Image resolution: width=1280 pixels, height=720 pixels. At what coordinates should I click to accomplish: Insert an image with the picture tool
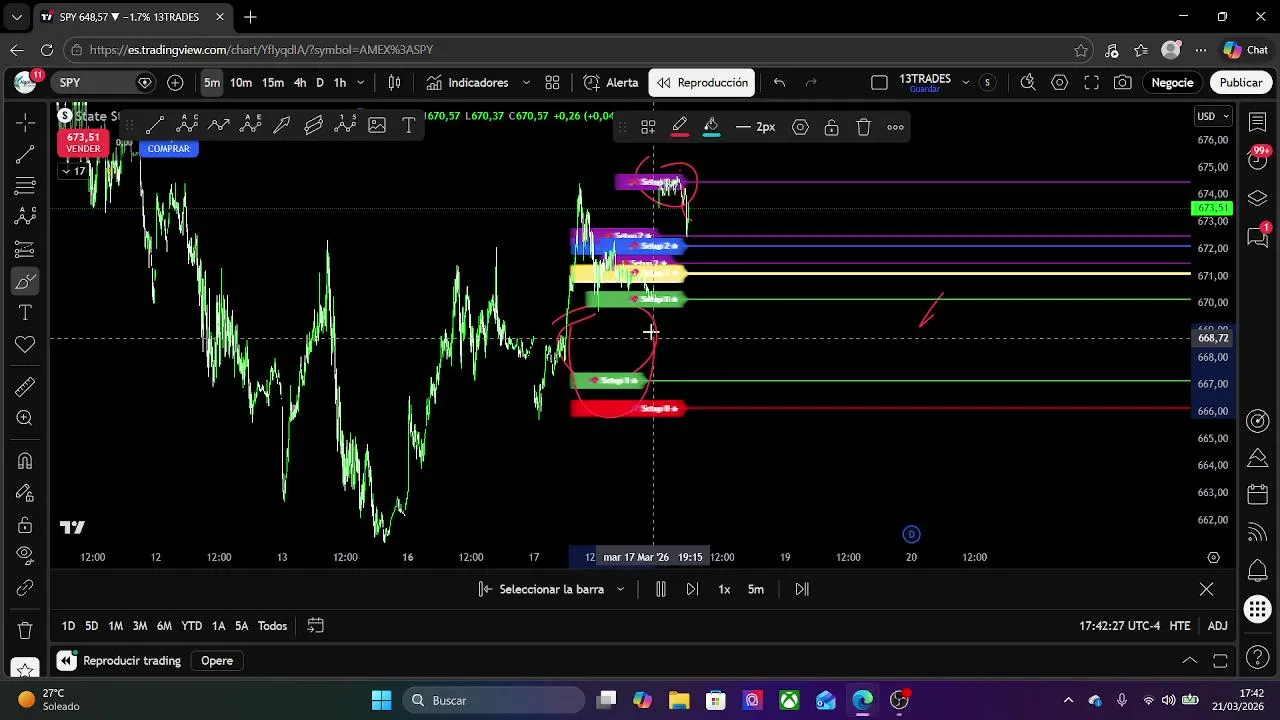(377, 126)
